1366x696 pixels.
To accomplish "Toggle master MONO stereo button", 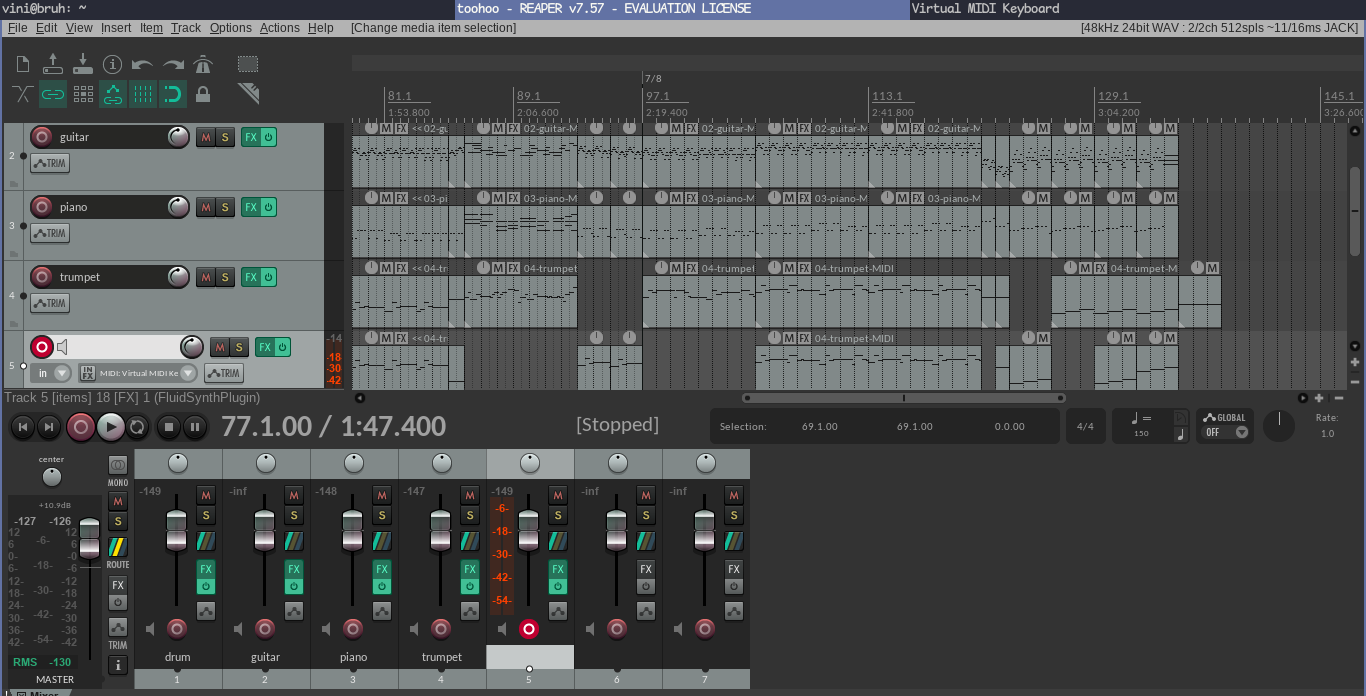I will pos(118,466).
